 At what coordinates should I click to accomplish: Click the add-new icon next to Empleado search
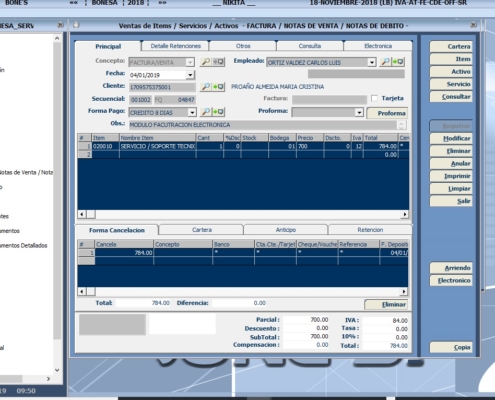[398, 62]
